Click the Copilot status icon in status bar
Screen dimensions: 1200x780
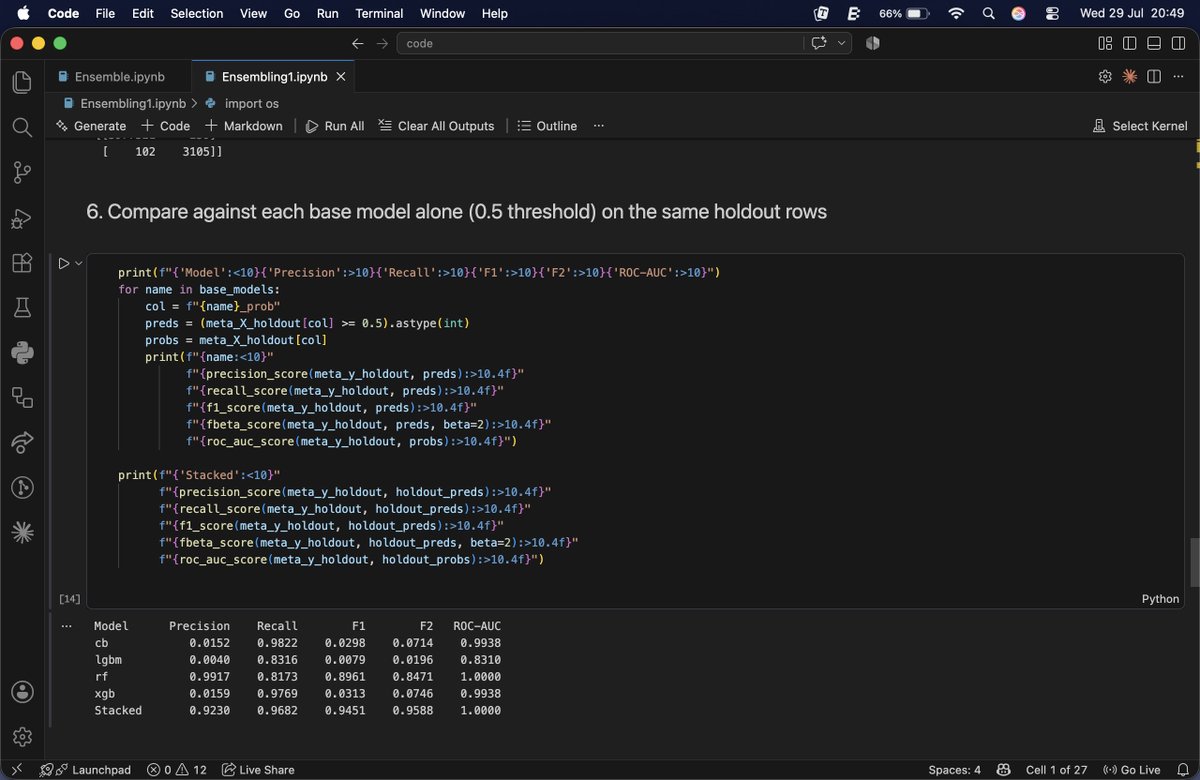tap(1005, 770)
